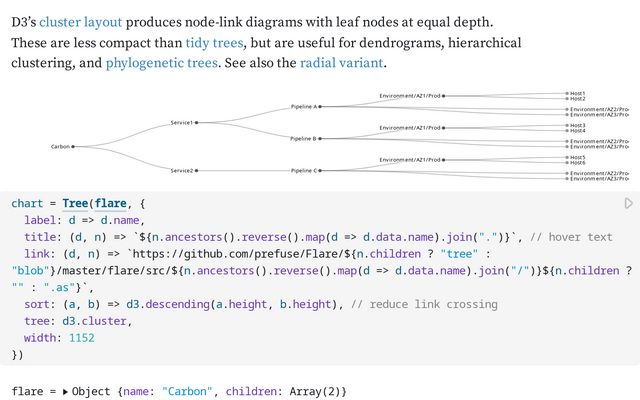
Task: Click the "d3.descending" call in code
Action: [x=168, y=304]
